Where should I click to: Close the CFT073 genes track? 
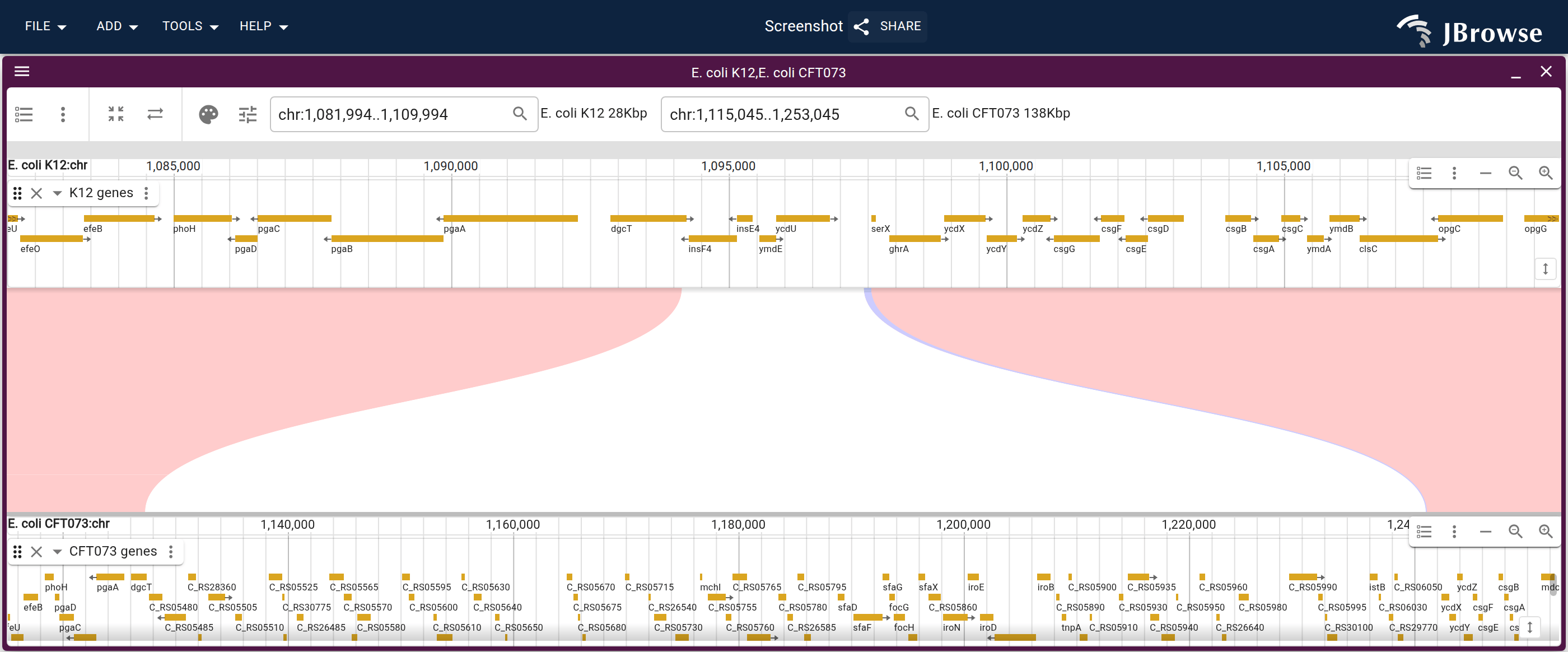click(x=36, y=552)
